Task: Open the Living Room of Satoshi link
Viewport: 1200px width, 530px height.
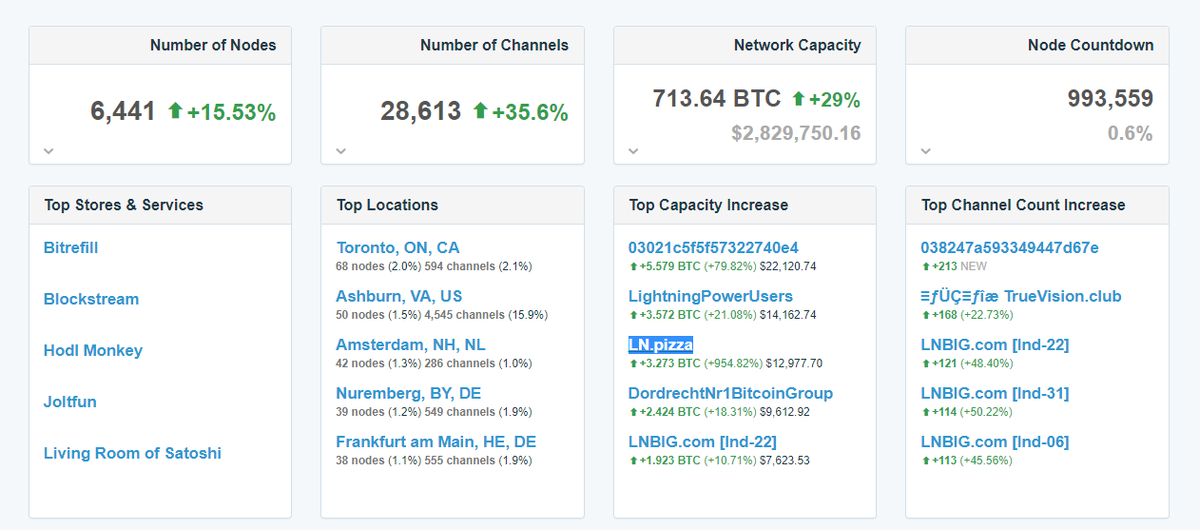Action: click(132, 453)
